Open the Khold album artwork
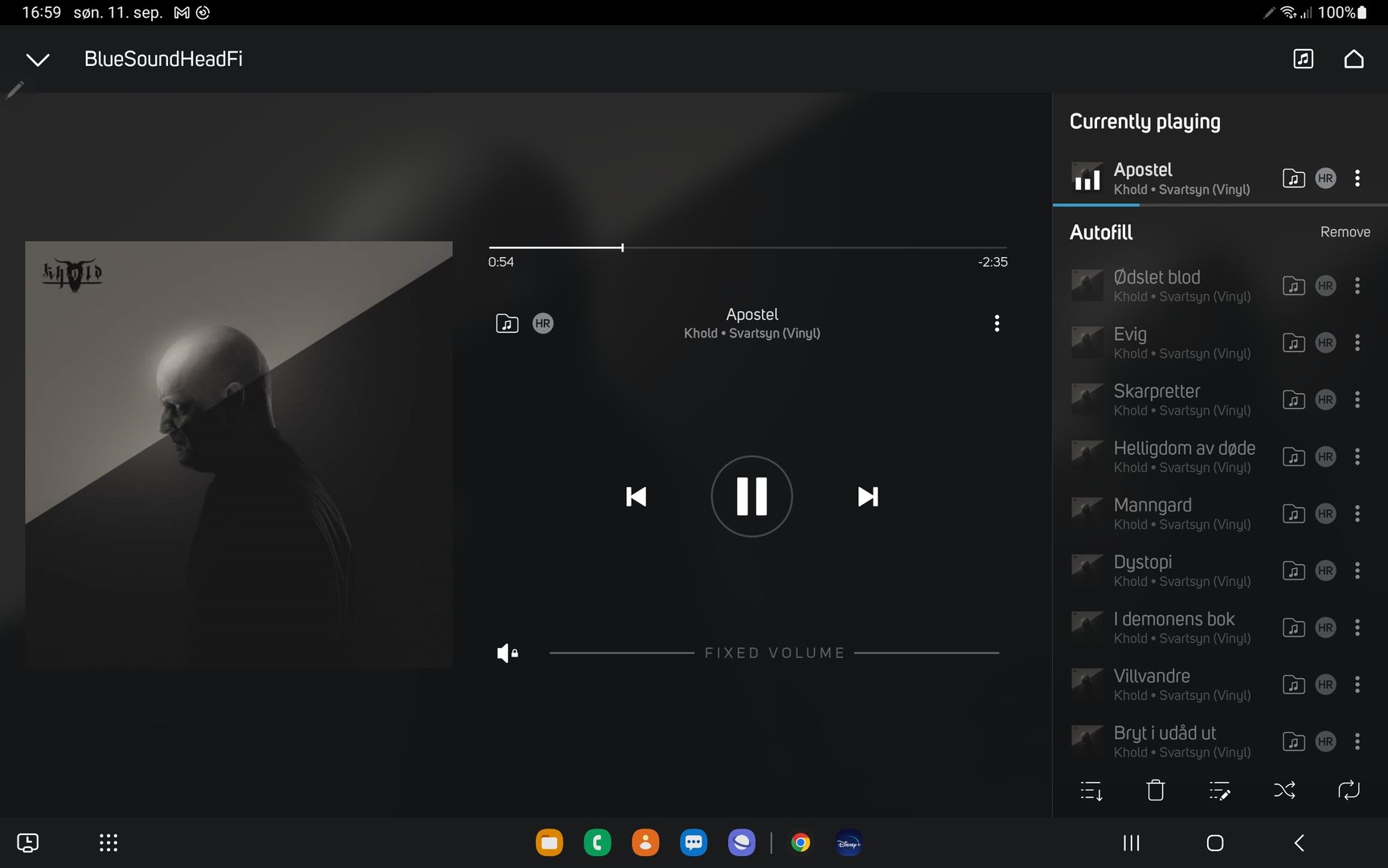 [x=239, y=454]
